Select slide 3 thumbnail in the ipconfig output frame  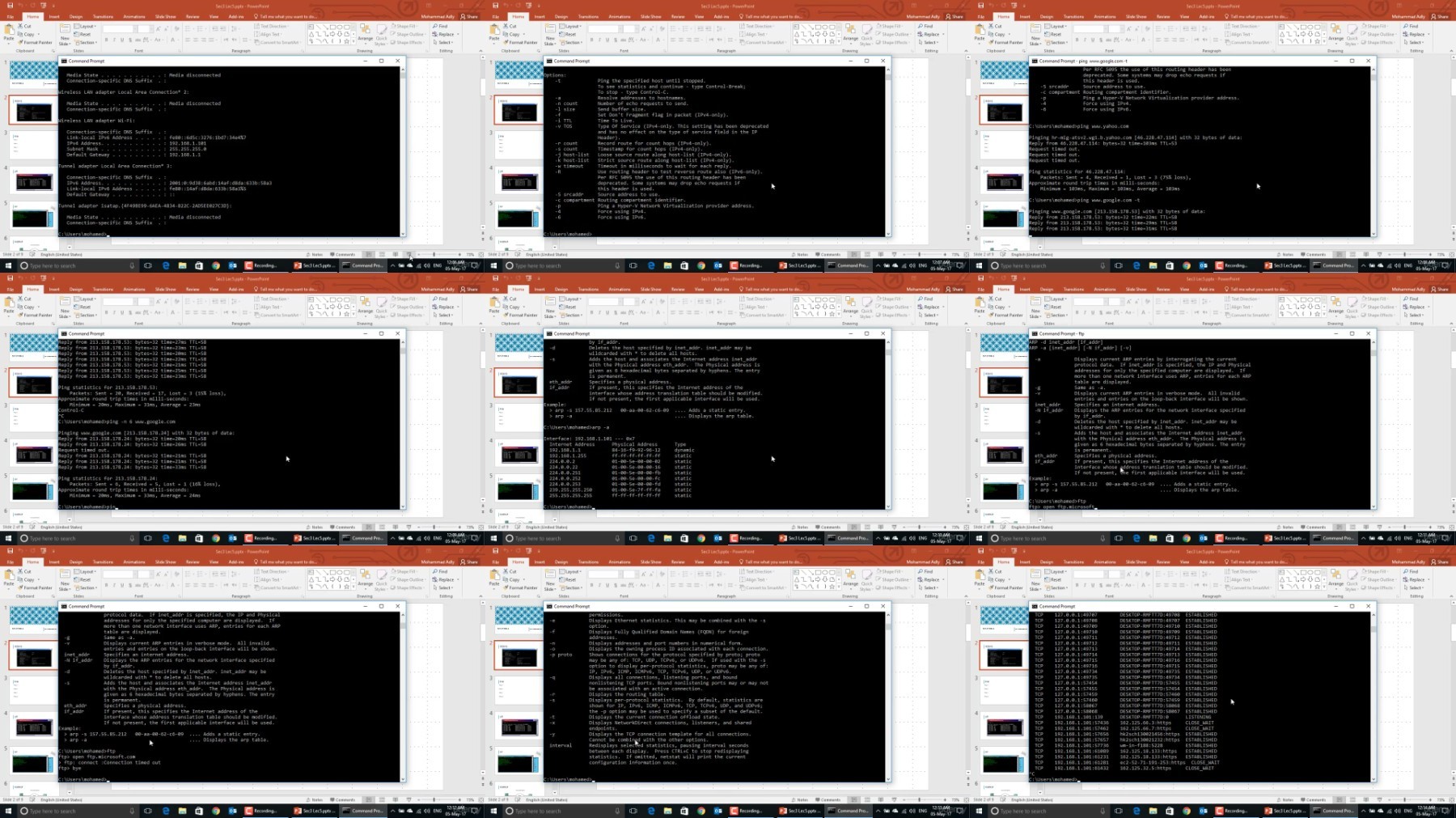coord(33,146)
